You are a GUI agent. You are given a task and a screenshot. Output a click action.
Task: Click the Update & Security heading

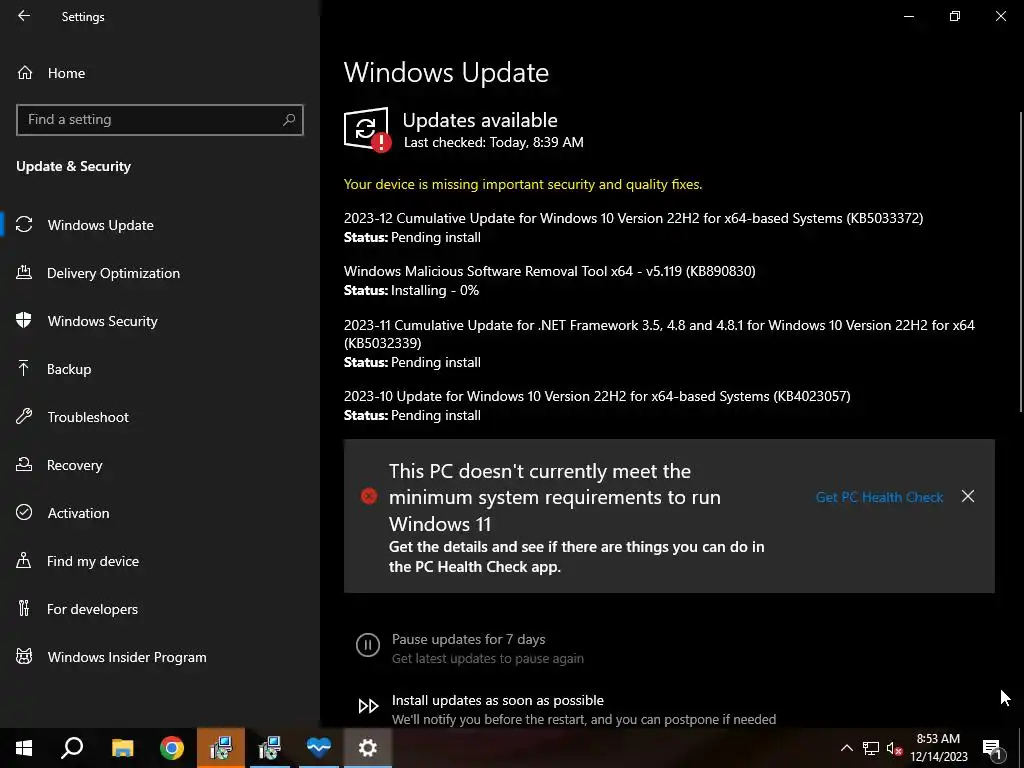coord(73,167)
